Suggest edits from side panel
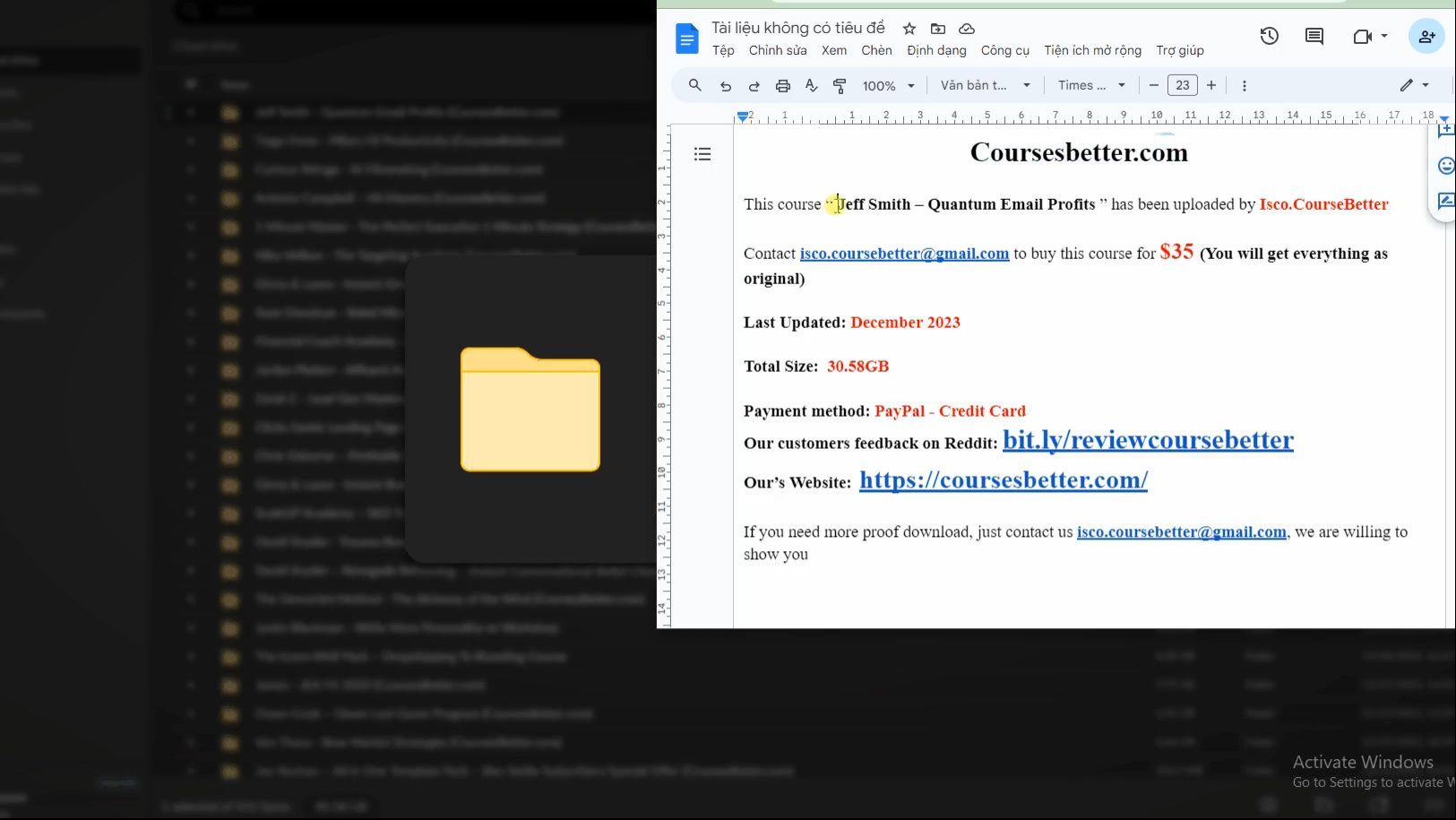 click(1445, 201)
